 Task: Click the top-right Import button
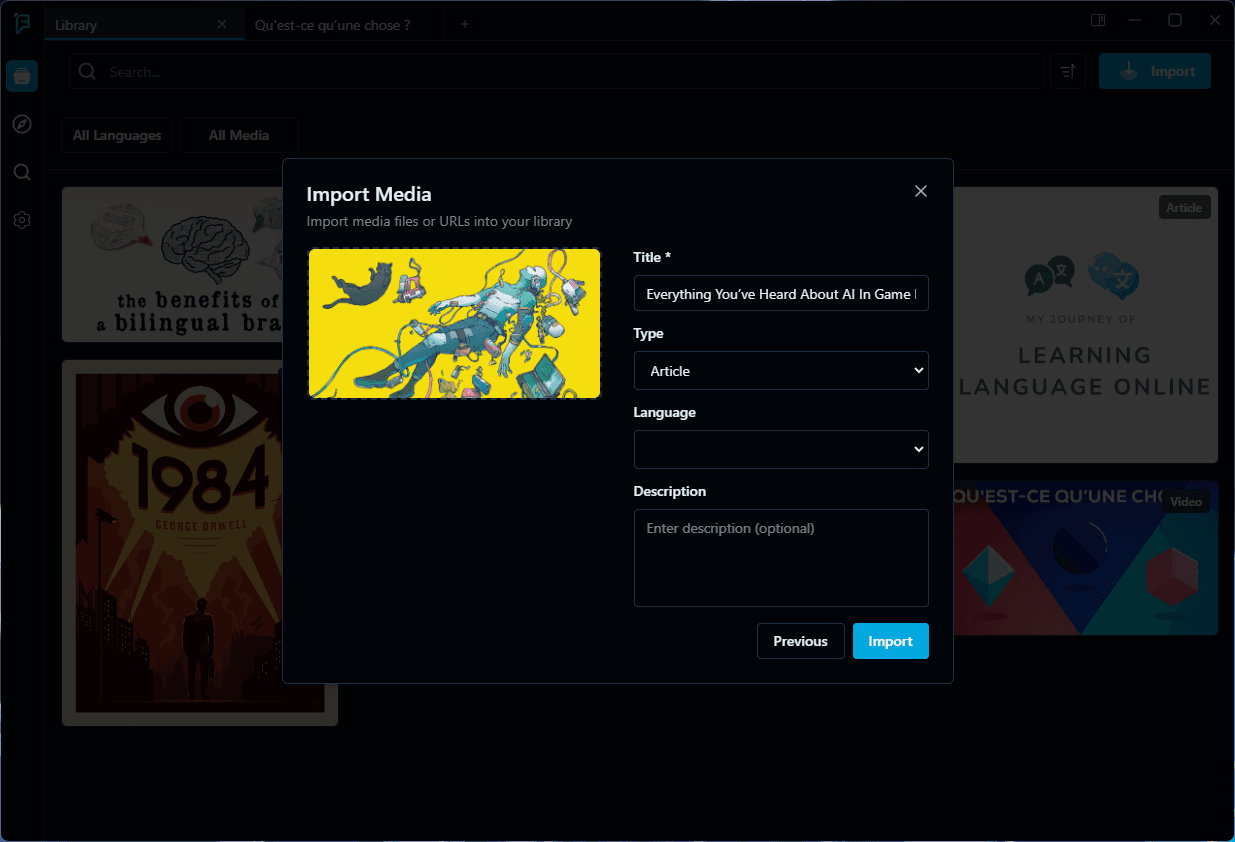click(x=1155, y=72)
